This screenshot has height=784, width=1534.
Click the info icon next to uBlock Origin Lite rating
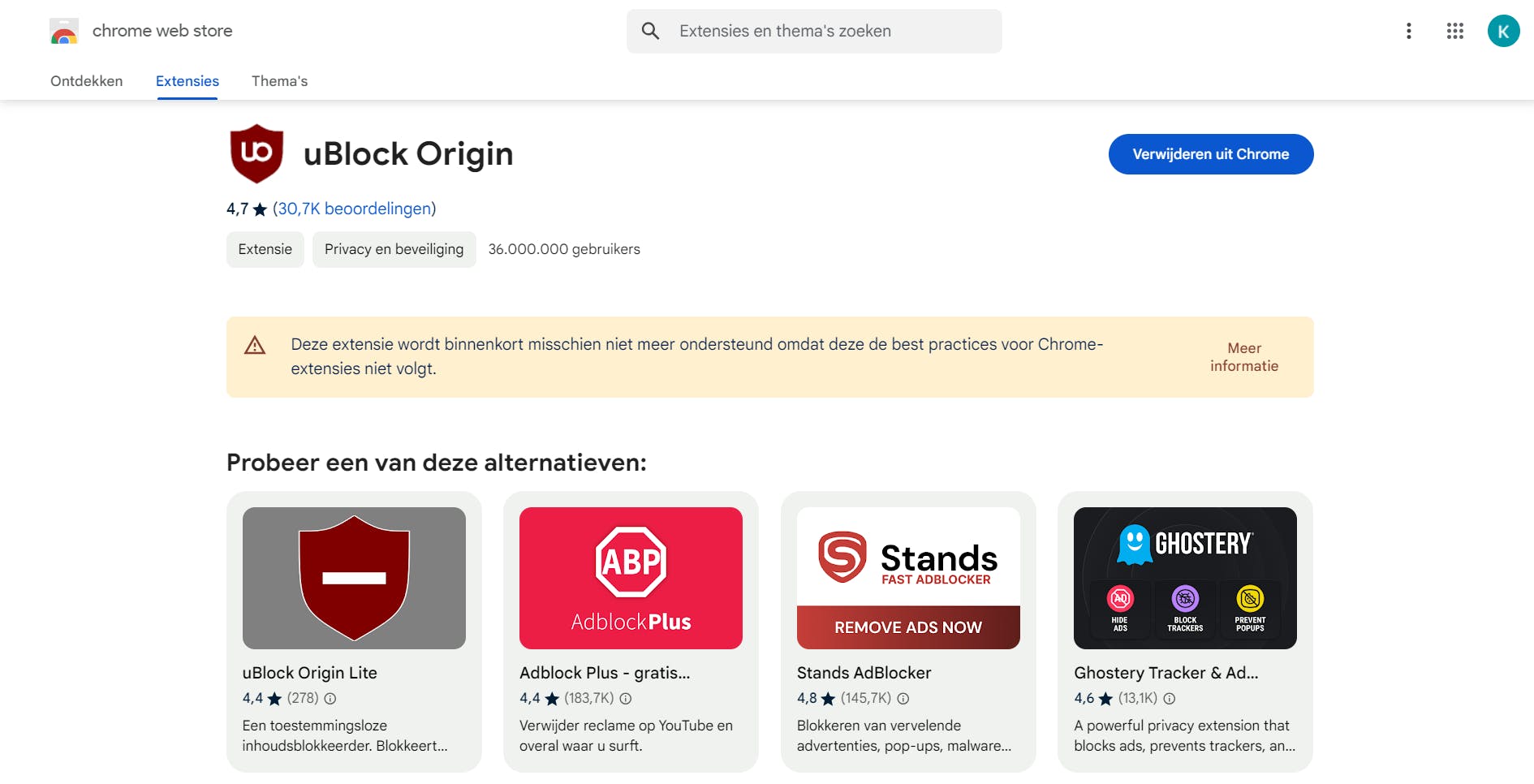coord(330,699)
